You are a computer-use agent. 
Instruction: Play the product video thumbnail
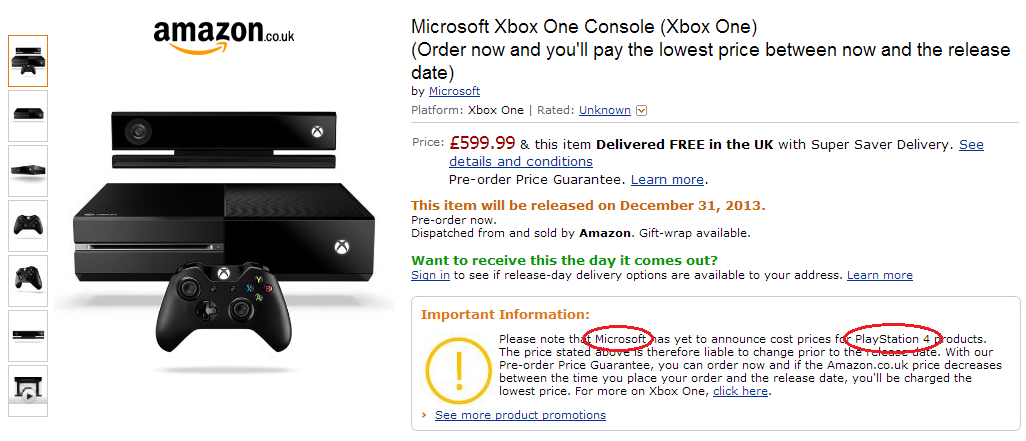(28, 390)
